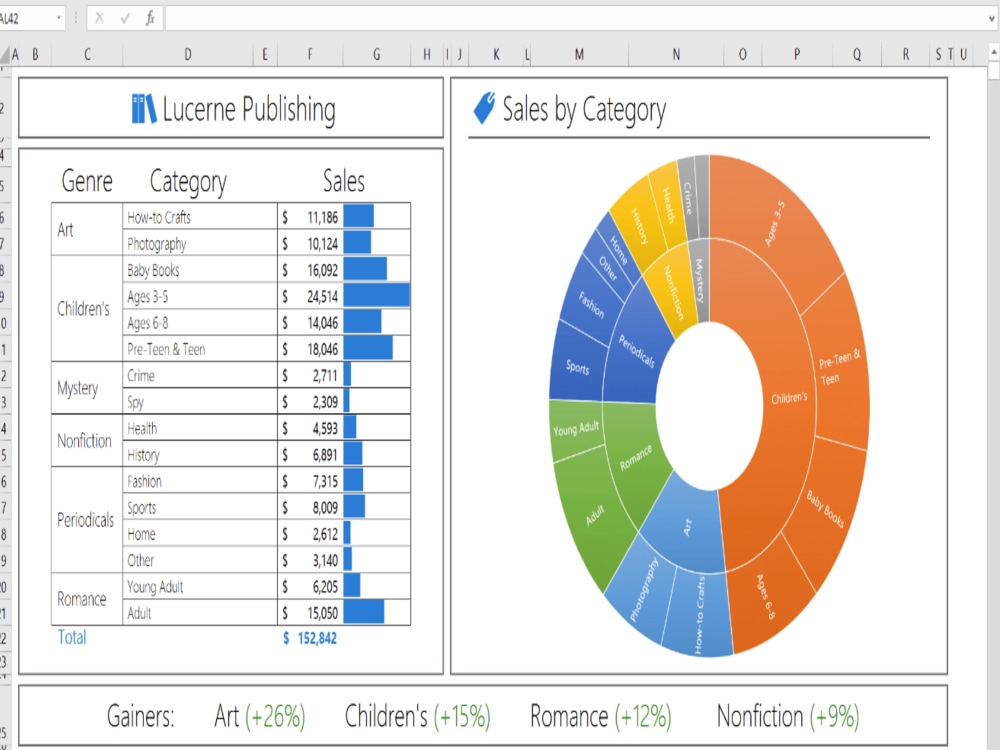This screenshot has height=750, width=1000.
Task: Click the orange Children's inner ring segment
Action: coord(789,399)
